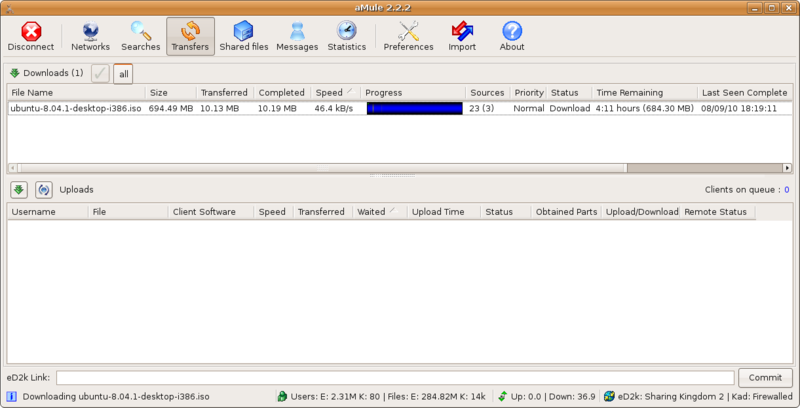Image resolution: width=800 pixels, height=408 pixels.
Task: Click the Clients on queue count
Action: [787, 190]
